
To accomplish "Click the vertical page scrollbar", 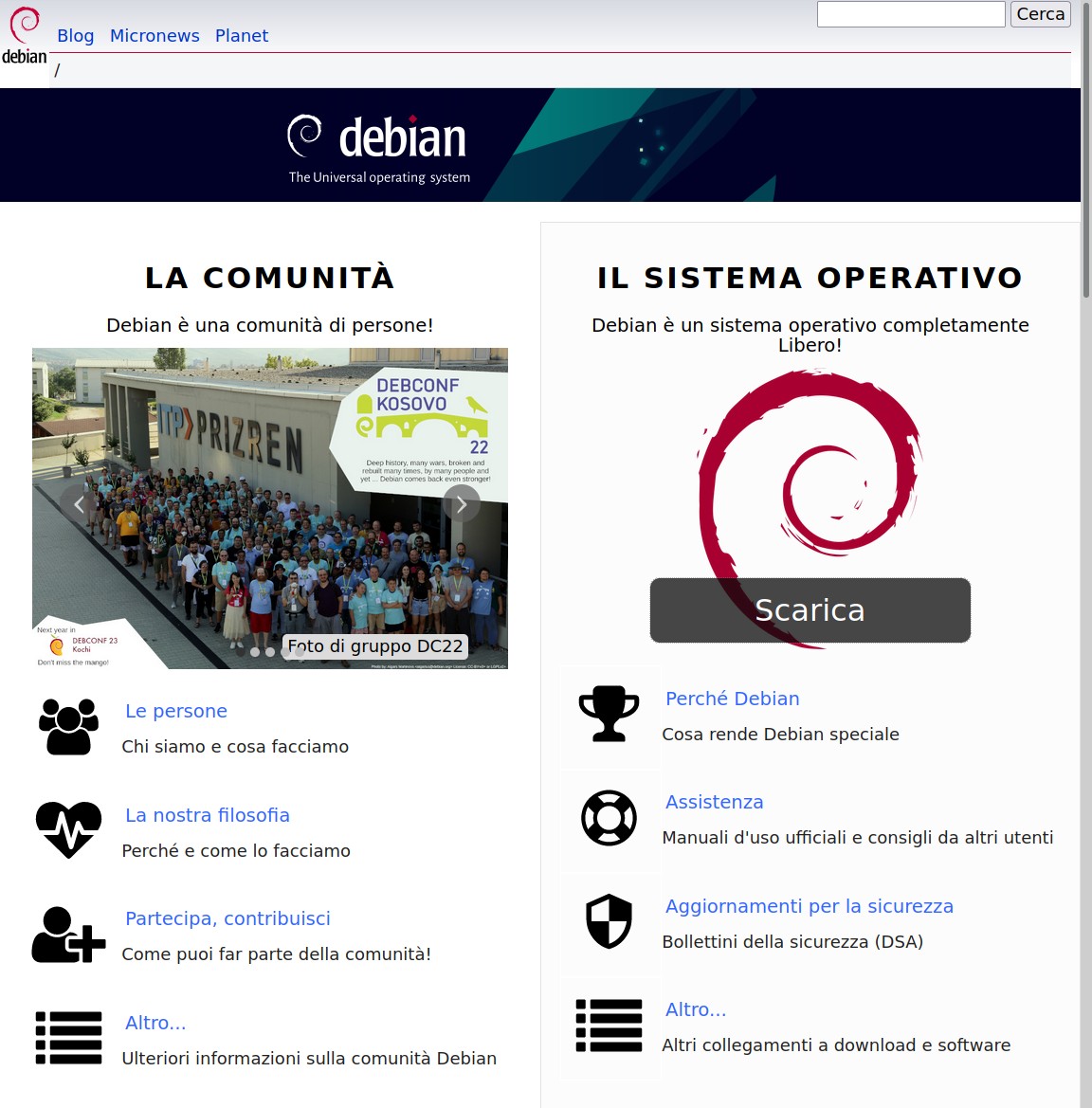I will tap(1085, 569).
